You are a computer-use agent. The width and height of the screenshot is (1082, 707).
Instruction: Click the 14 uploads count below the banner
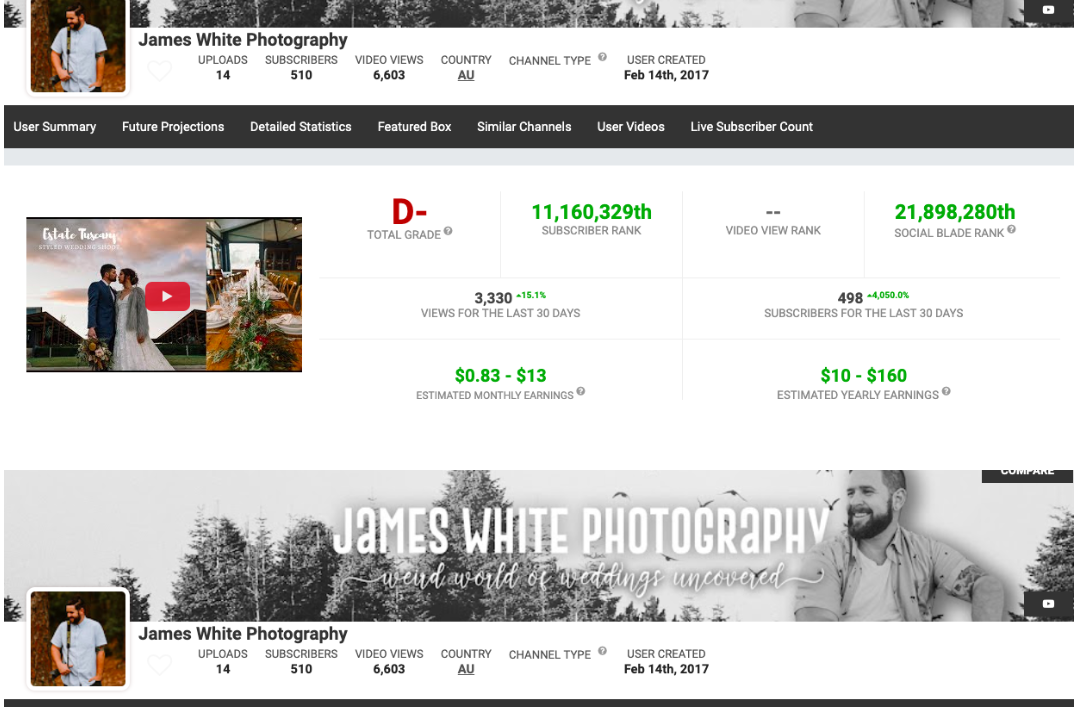(223, 669)
